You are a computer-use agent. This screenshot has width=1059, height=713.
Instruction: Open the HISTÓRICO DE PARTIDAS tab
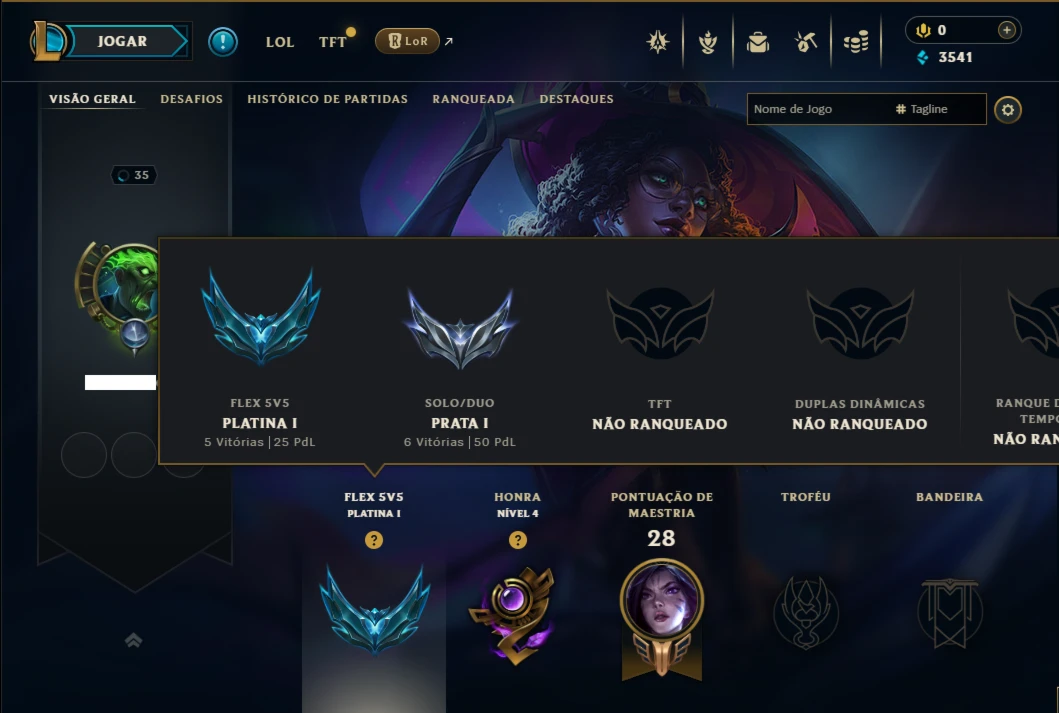click(328, 99)
